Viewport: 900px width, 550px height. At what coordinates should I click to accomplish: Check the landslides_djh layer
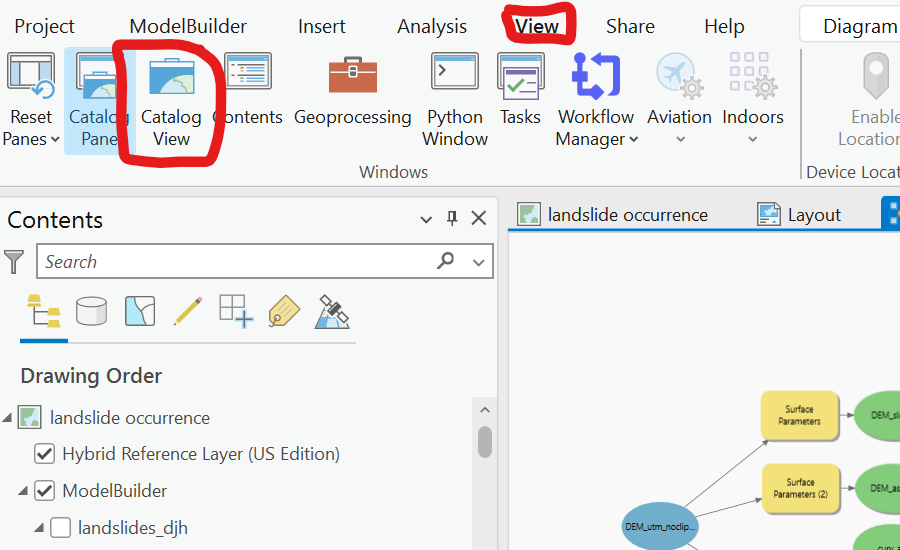(x=60, y=528)
